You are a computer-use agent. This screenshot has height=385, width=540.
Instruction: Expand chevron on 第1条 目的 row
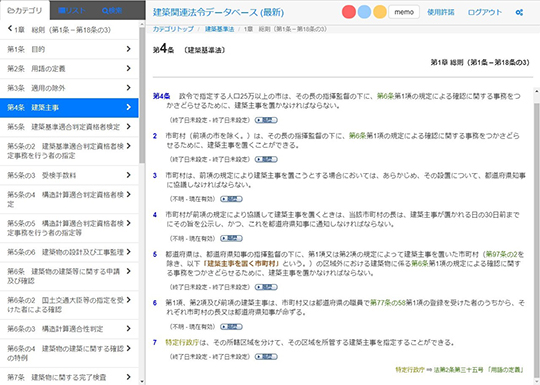point(128,49)
